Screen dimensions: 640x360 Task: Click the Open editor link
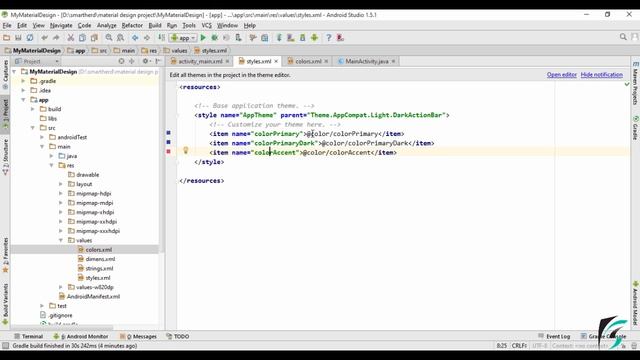coord(562,75)
